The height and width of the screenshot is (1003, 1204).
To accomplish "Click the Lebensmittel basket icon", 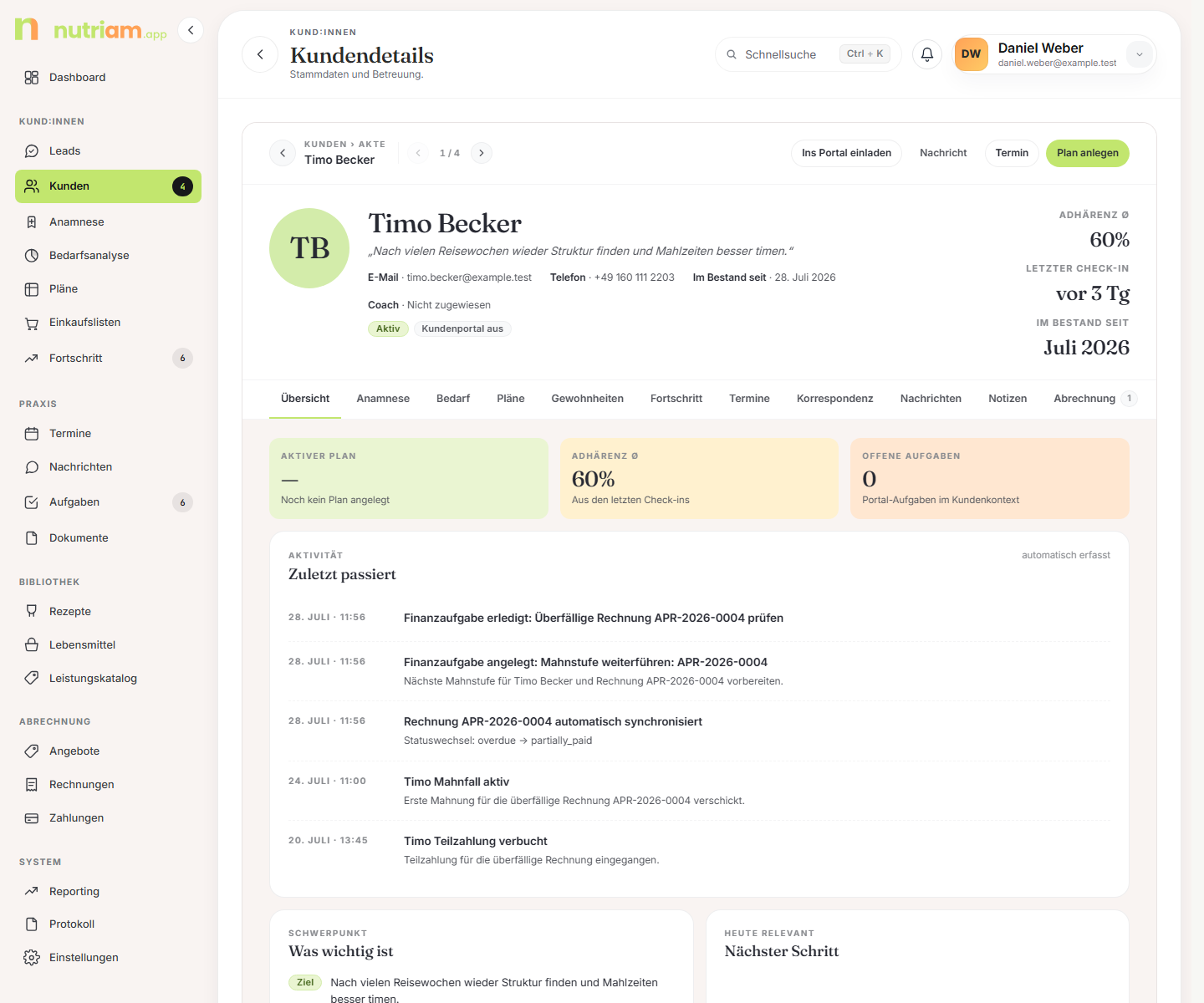I will point(32,645).
